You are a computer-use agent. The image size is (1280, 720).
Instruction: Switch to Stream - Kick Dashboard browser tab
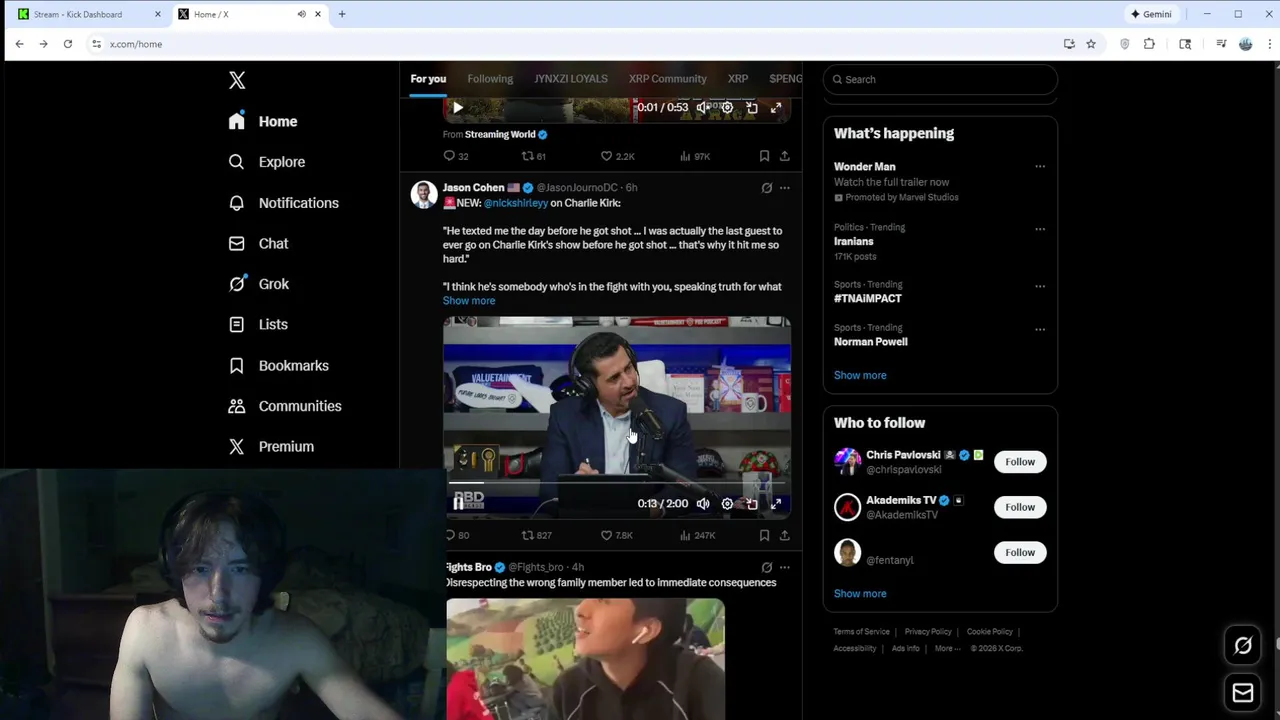click(x=87, y=14)
